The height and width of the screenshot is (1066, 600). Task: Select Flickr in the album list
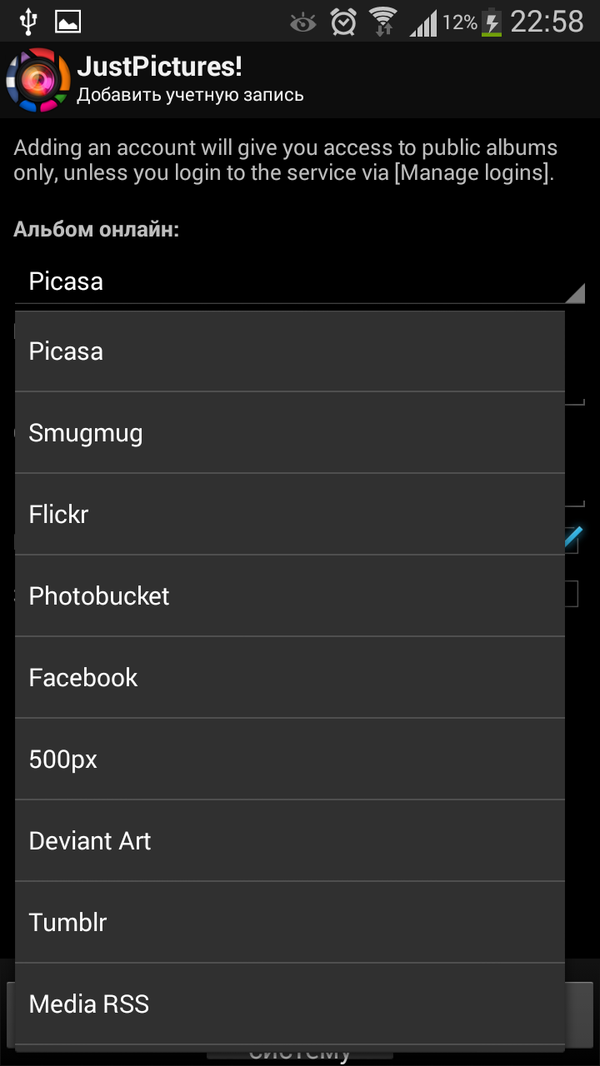[290, 514]
